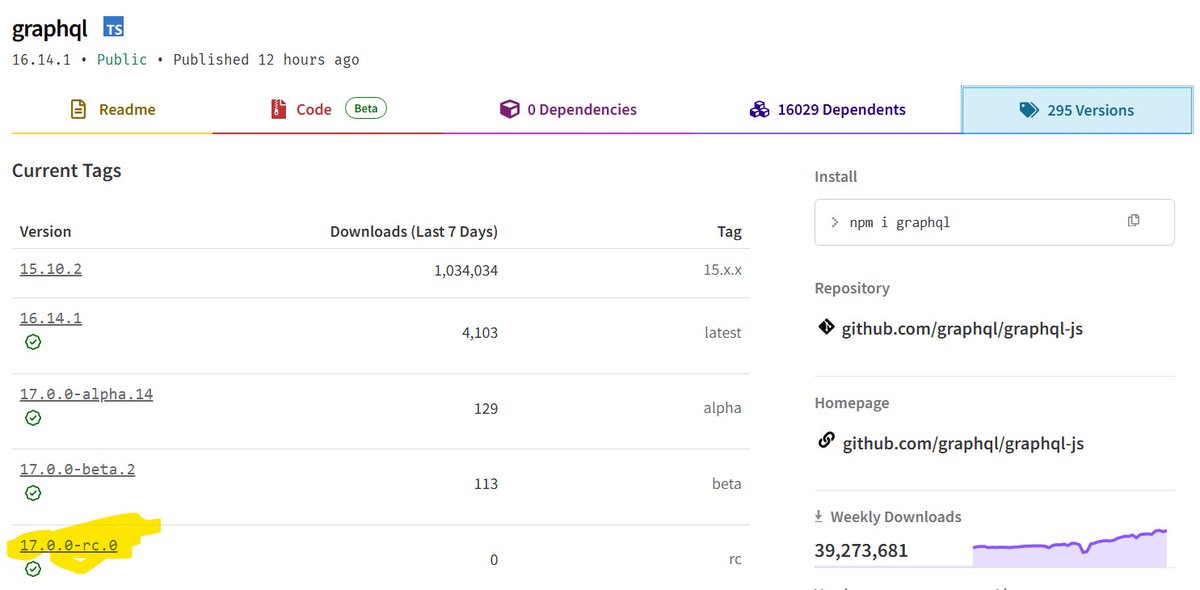
Task: Click the 129 downloads cell
Action: pyautogui.click(x=486, y=408)
